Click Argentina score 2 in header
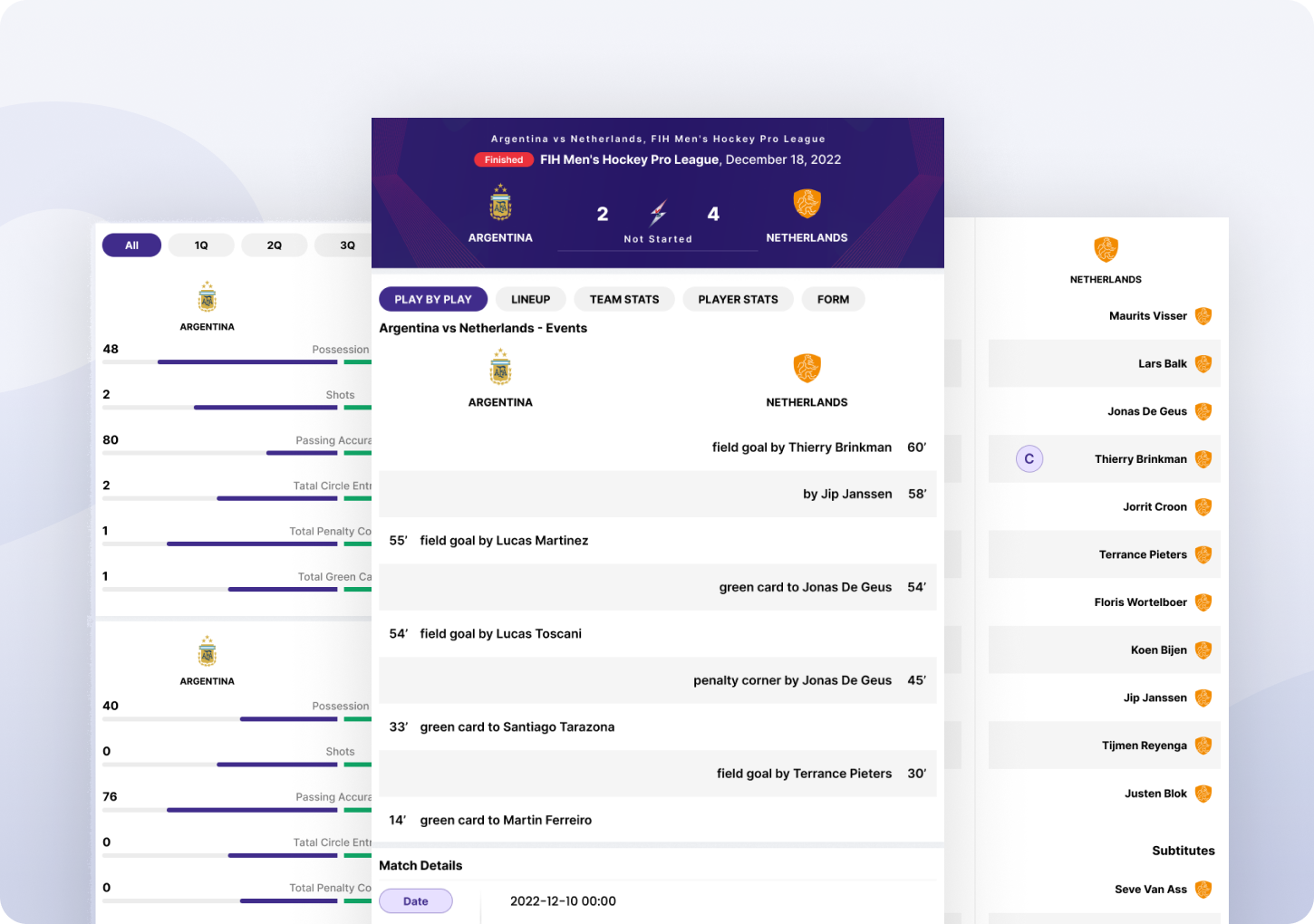 [603, 214]
